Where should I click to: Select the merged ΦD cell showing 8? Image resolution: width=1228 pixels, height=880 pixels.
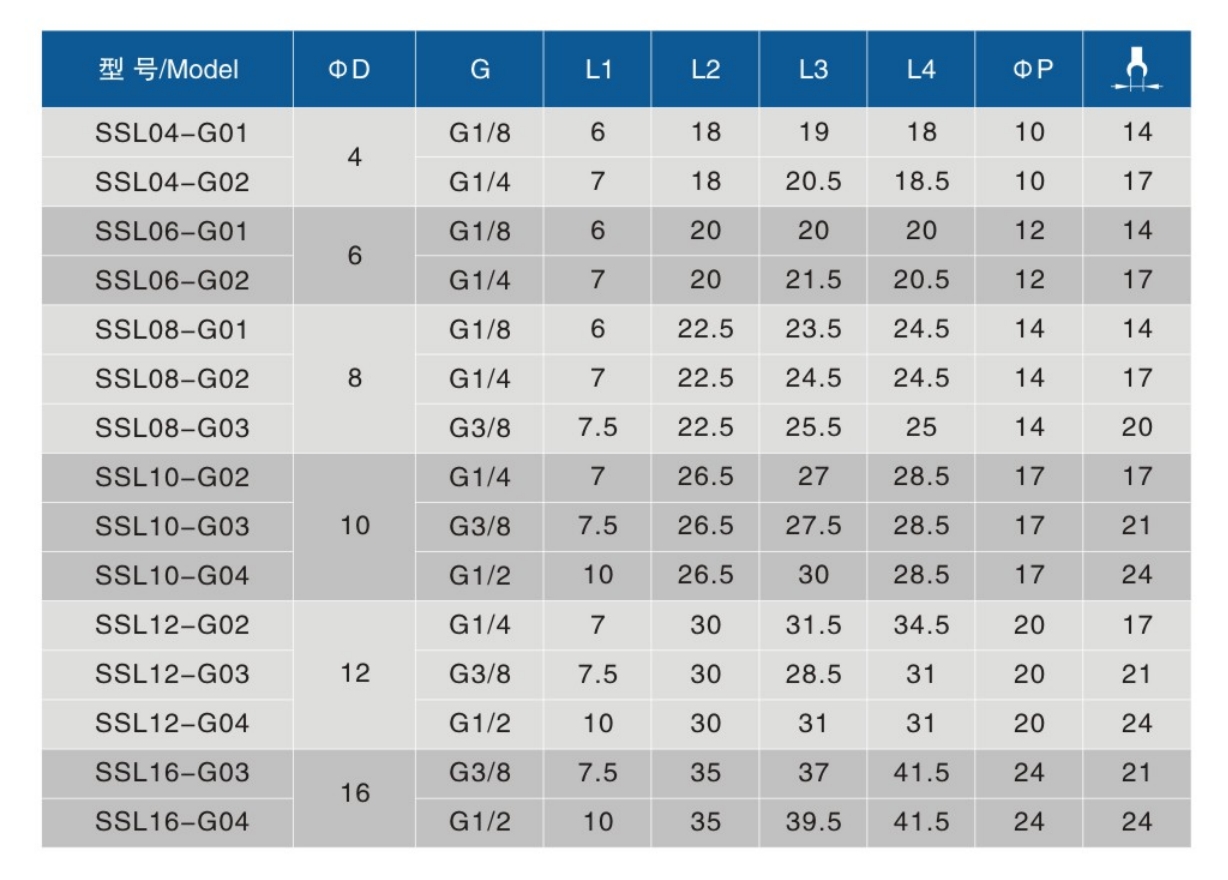354,379
